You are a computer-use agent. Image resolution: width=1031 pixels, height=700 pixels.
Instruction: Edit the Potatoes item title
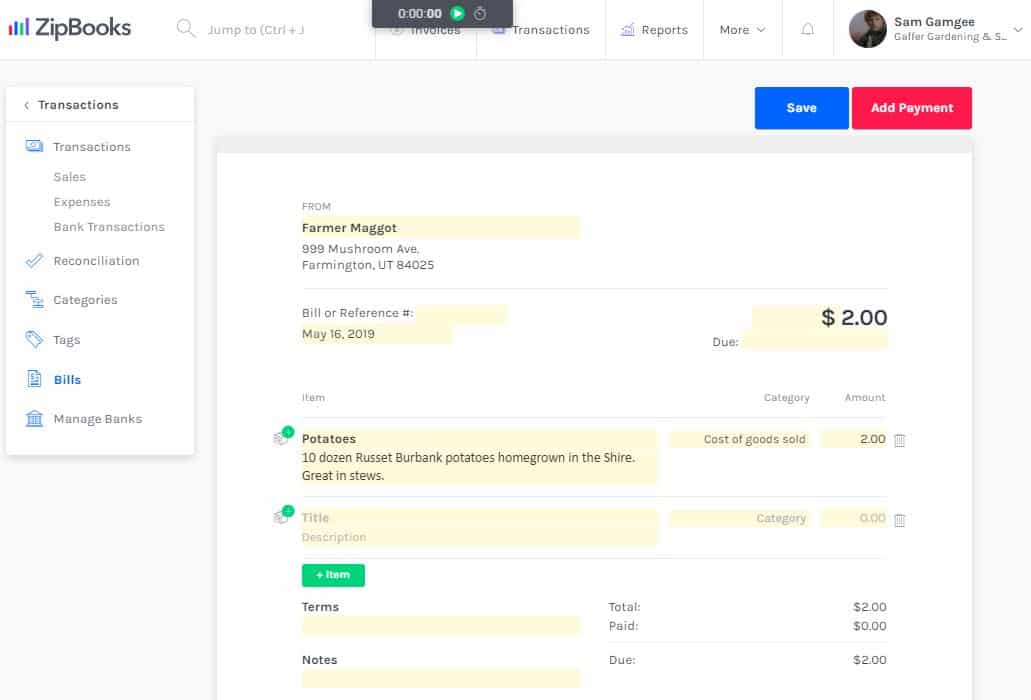pyautogui.click(x=479, y=438)
